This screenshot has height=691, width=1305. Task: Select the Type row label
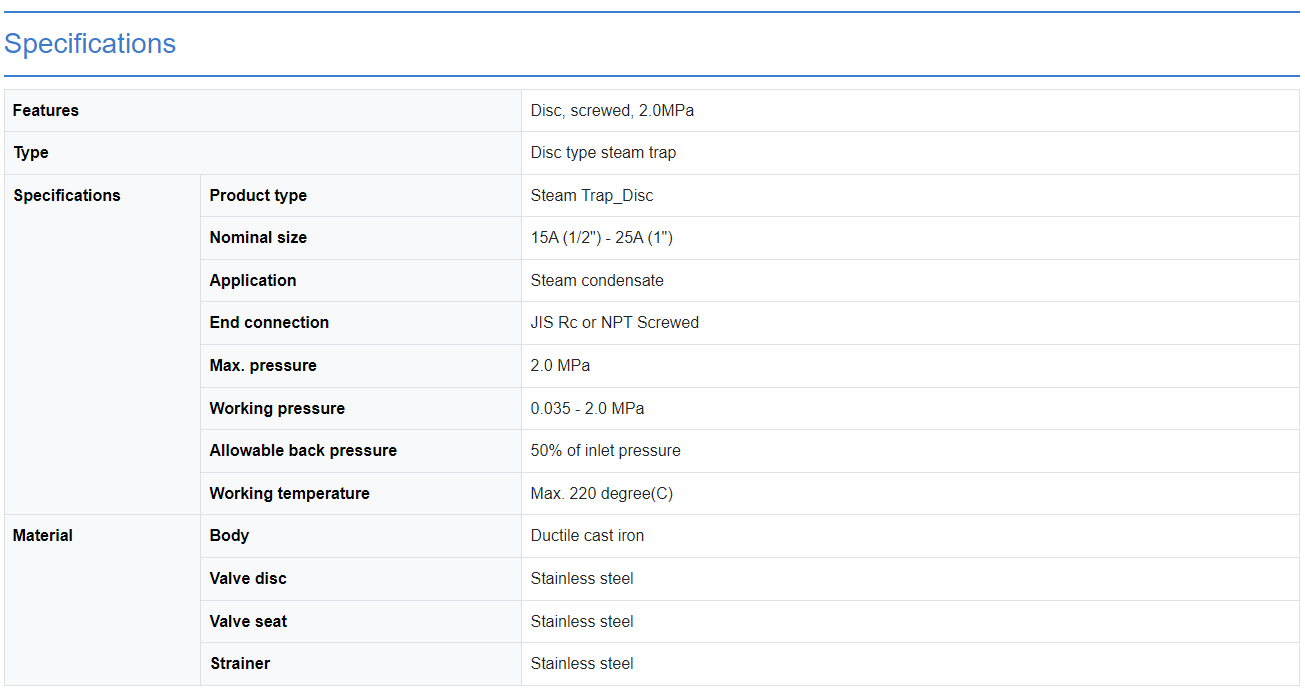point(31,153)
